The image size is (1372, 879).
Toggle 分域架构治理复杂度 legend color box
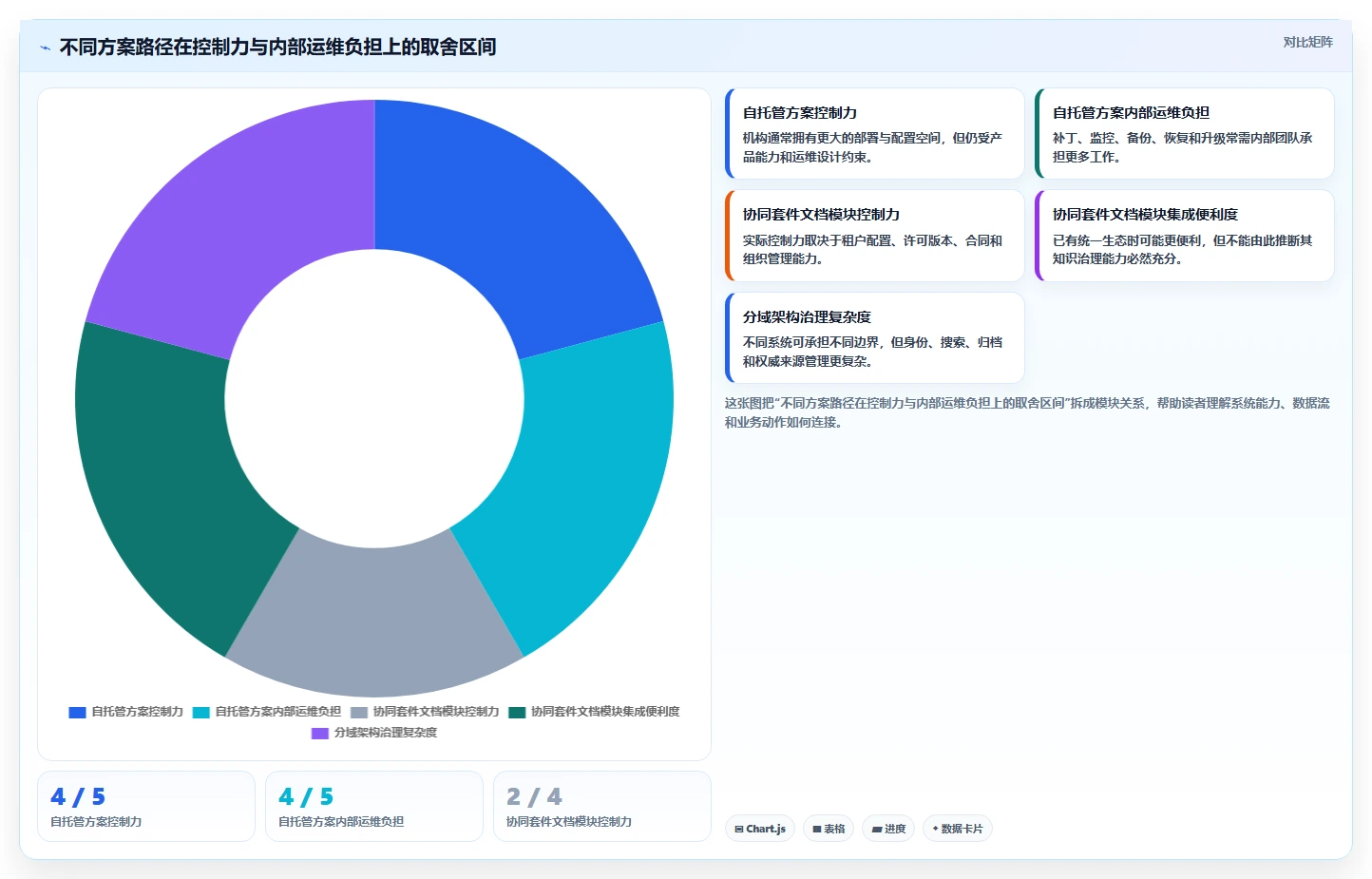pos(320,733)
